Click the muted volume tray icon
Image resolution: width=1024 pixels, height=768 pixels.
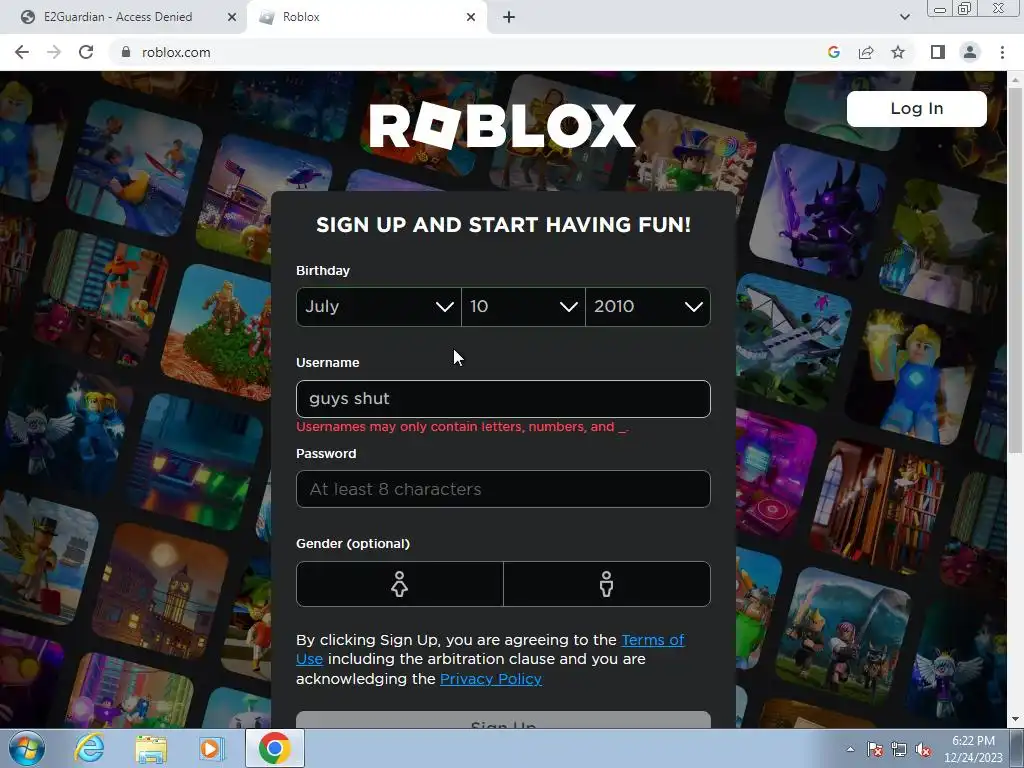[x=923, y=749]
